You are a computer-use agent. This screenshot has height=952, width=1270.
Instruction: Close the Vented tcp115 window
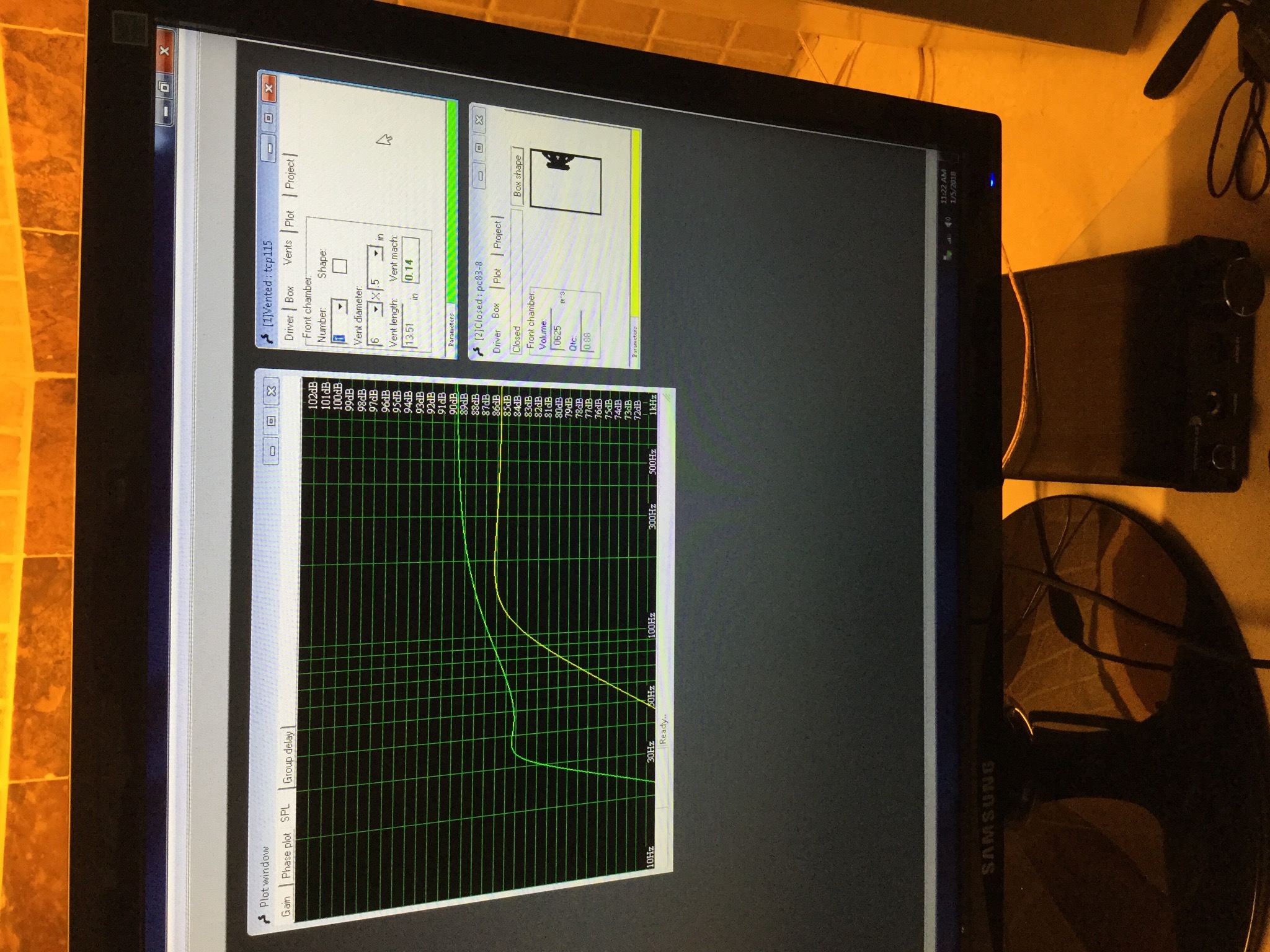pos(269,88)
